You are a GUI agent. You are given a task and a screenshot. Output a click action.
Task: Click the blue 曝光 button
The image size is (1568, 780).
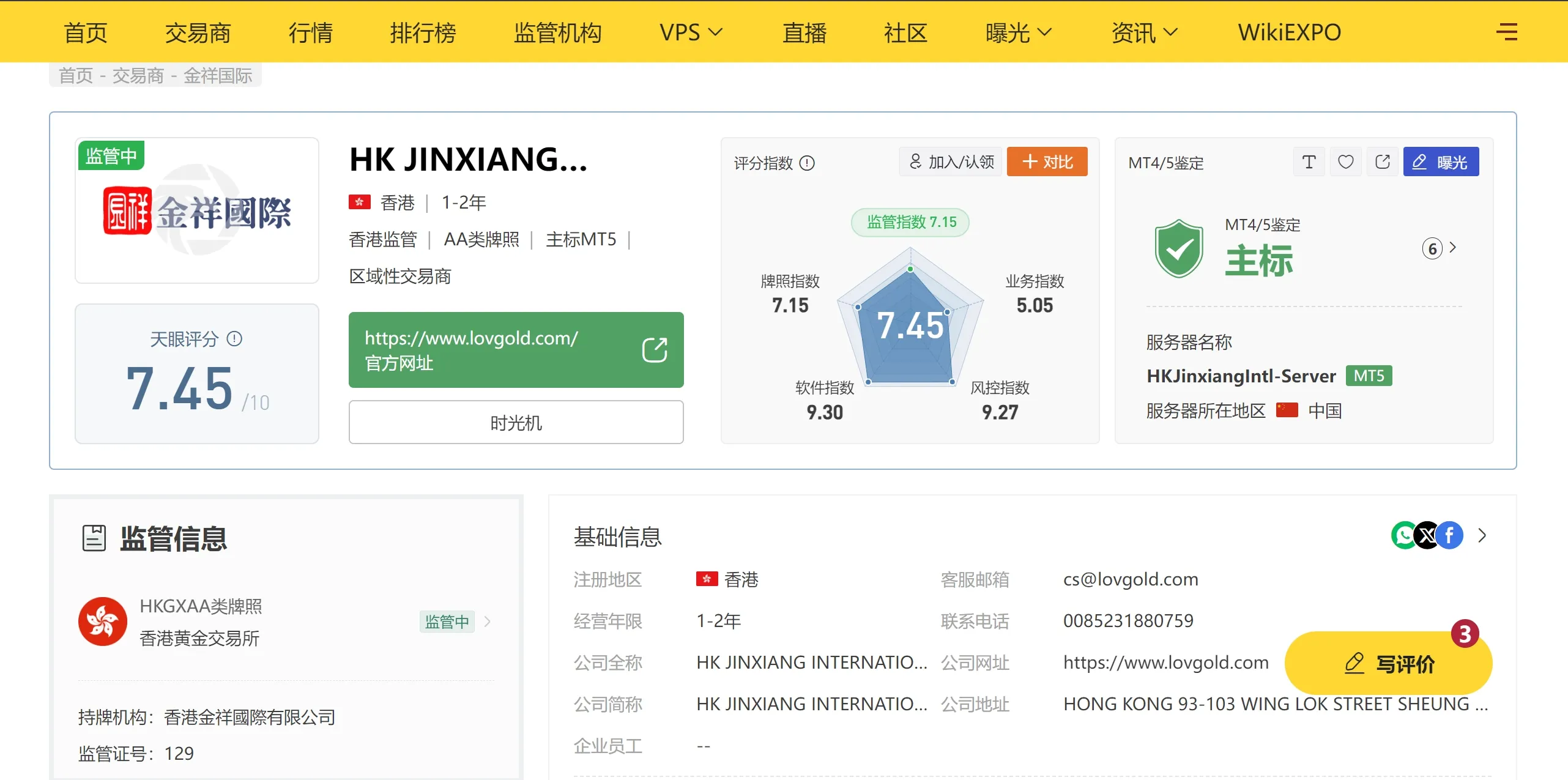(1441, 162)
